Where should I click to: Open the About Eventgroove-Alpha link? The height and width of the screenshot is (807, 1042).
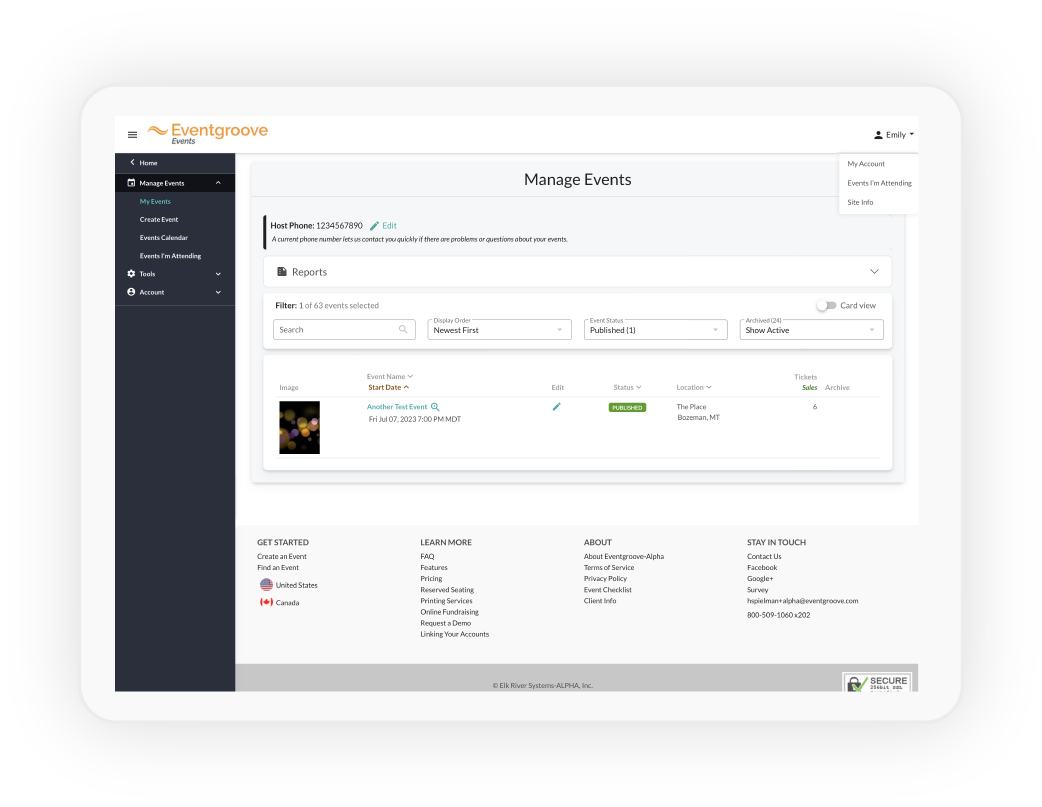[x=623, y=556]
